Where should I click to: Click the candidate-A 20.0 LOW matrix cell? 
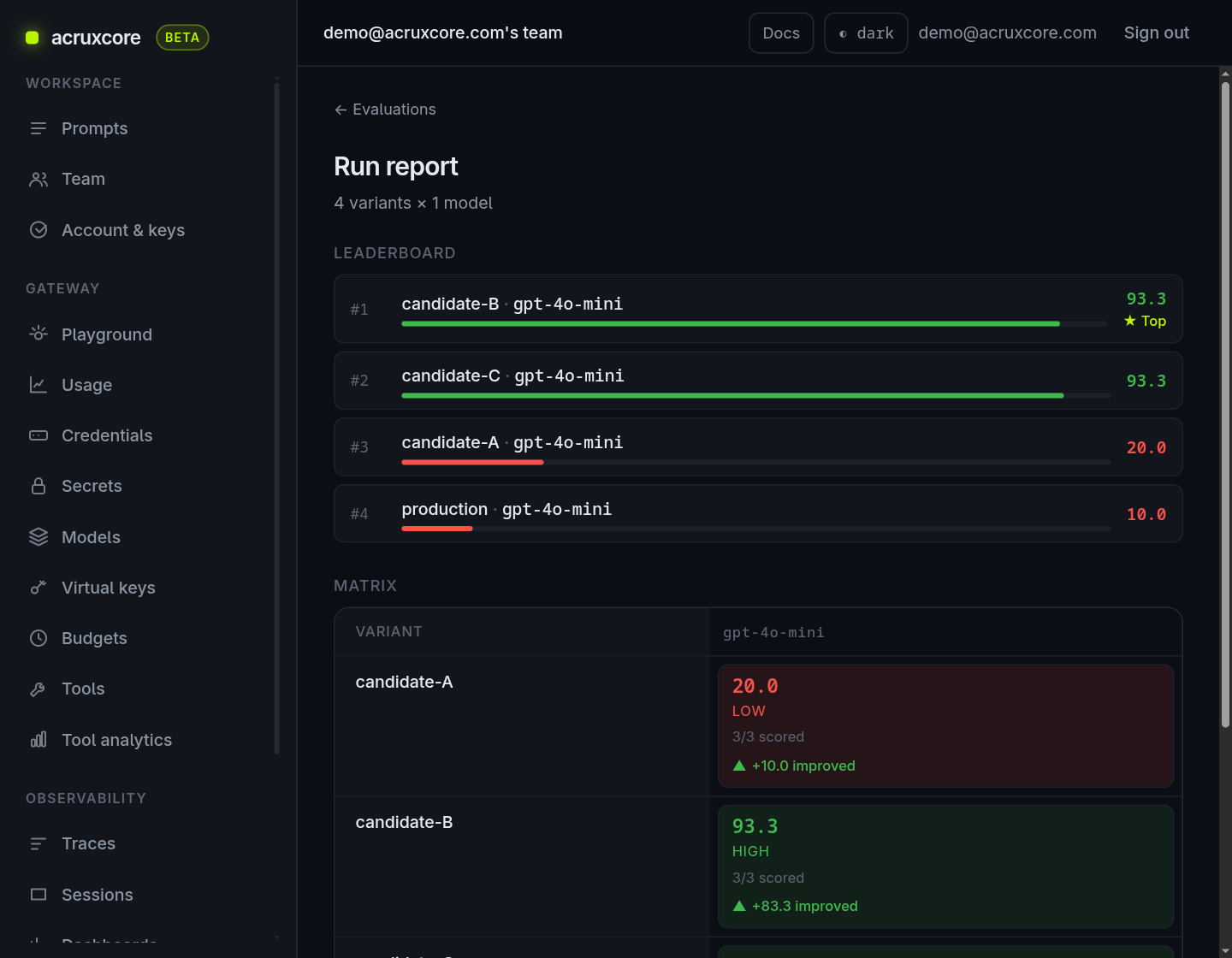945,725
